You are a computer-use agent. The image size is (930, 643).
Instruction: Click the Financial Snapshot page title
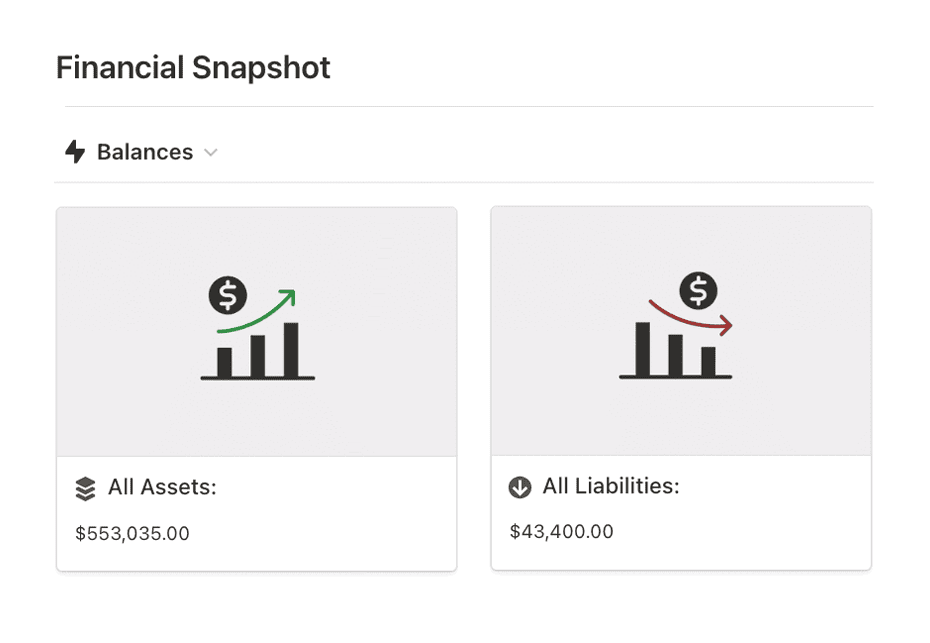(193, 67)
